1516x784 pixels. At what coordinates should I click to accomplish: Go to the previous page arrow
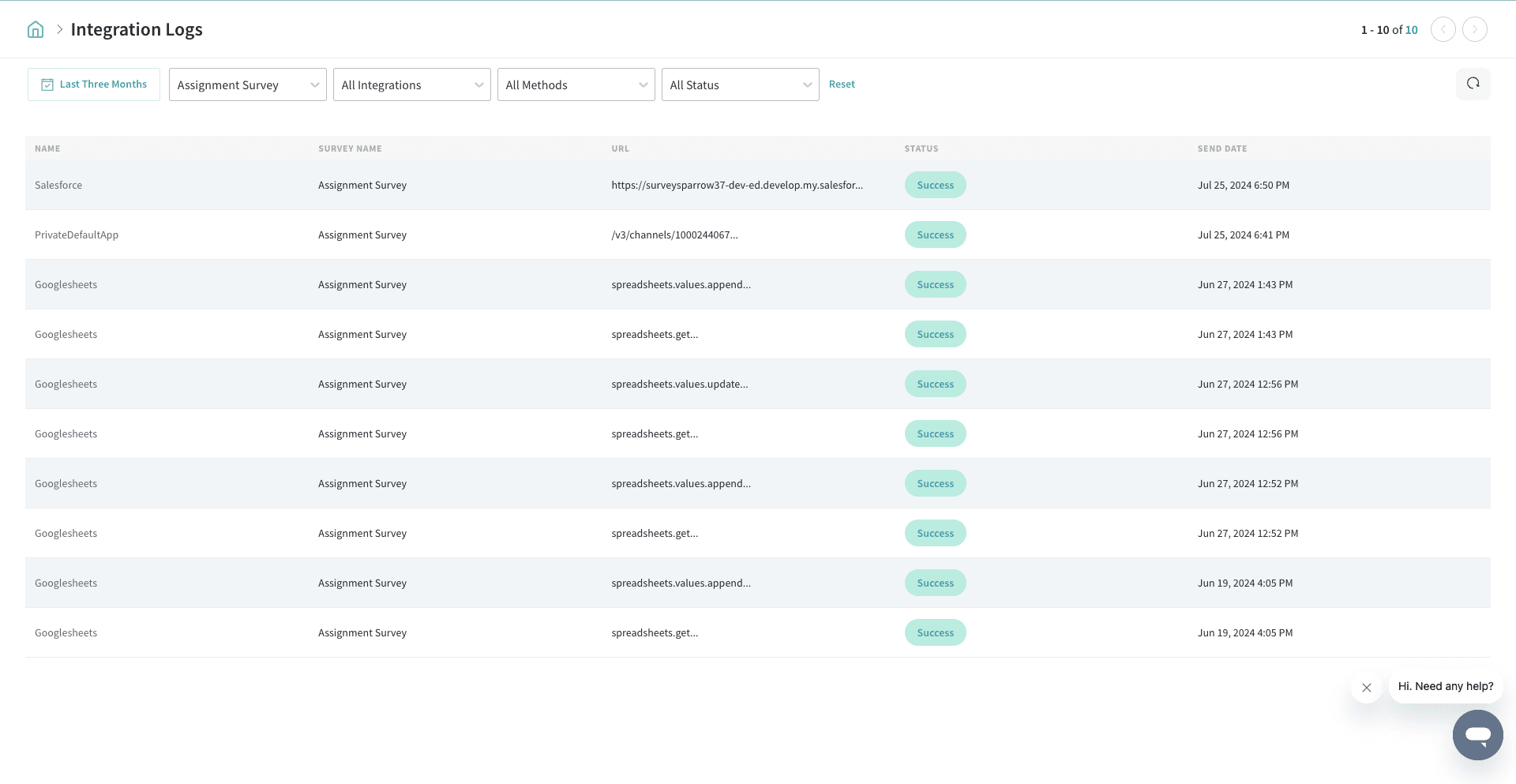1443,30
